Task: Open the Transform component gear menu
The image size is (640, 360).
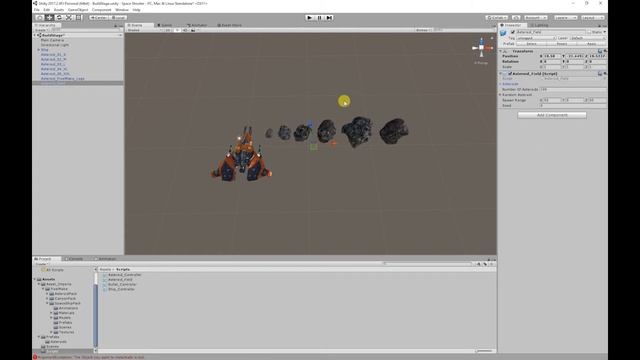Action: [x=605, y=51]
